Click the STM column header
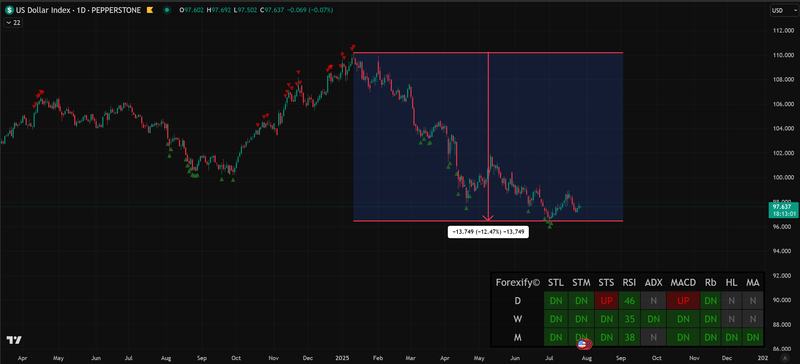Image resolution: width=800 pixels, height=364 pixels. click(581, 282)
